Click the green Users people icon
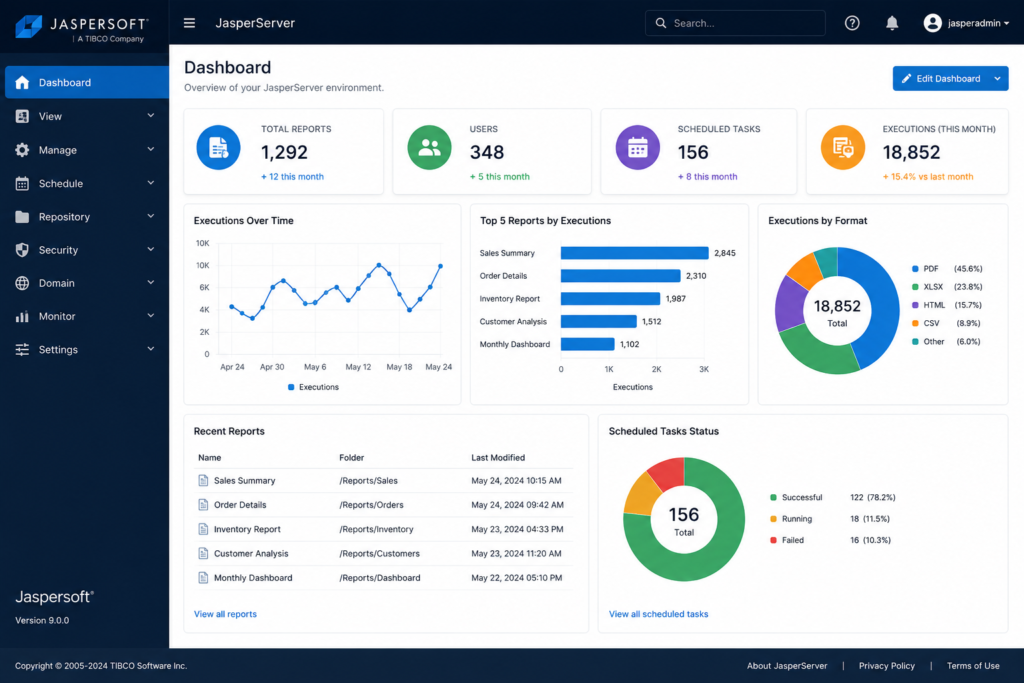Screen dimensions: 1024x683 pos(429,148)
